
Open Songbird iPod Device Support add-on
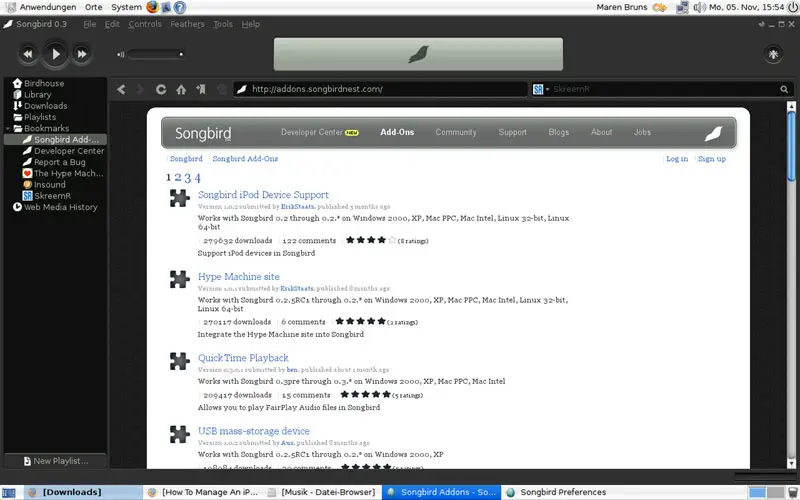pyautogui.click(x=263, y=194)
